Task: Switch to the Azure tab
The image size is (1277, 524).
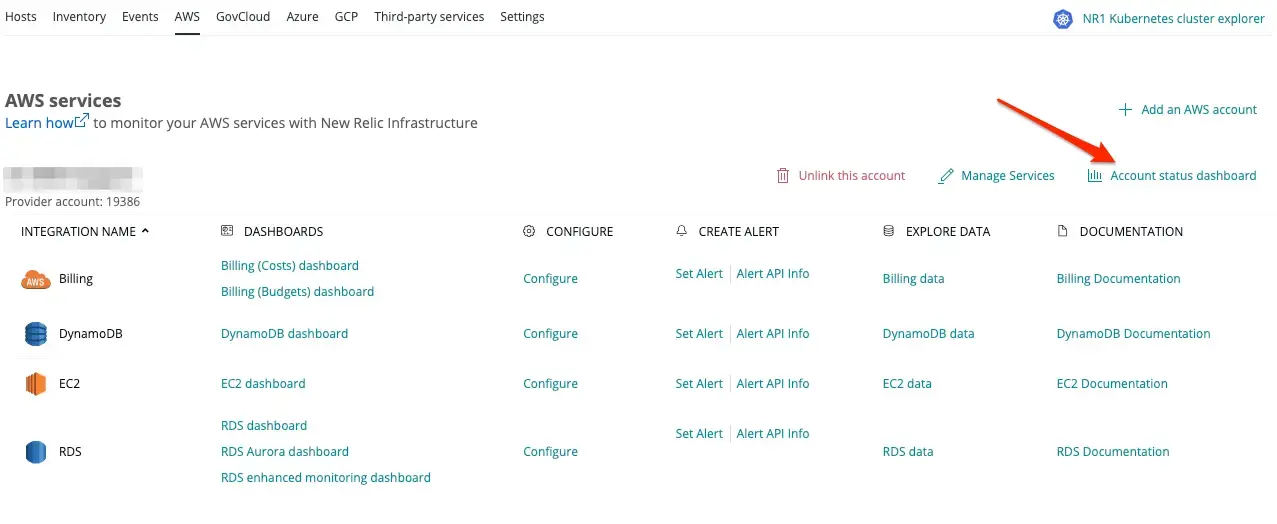Action: [x=302, y=17]
